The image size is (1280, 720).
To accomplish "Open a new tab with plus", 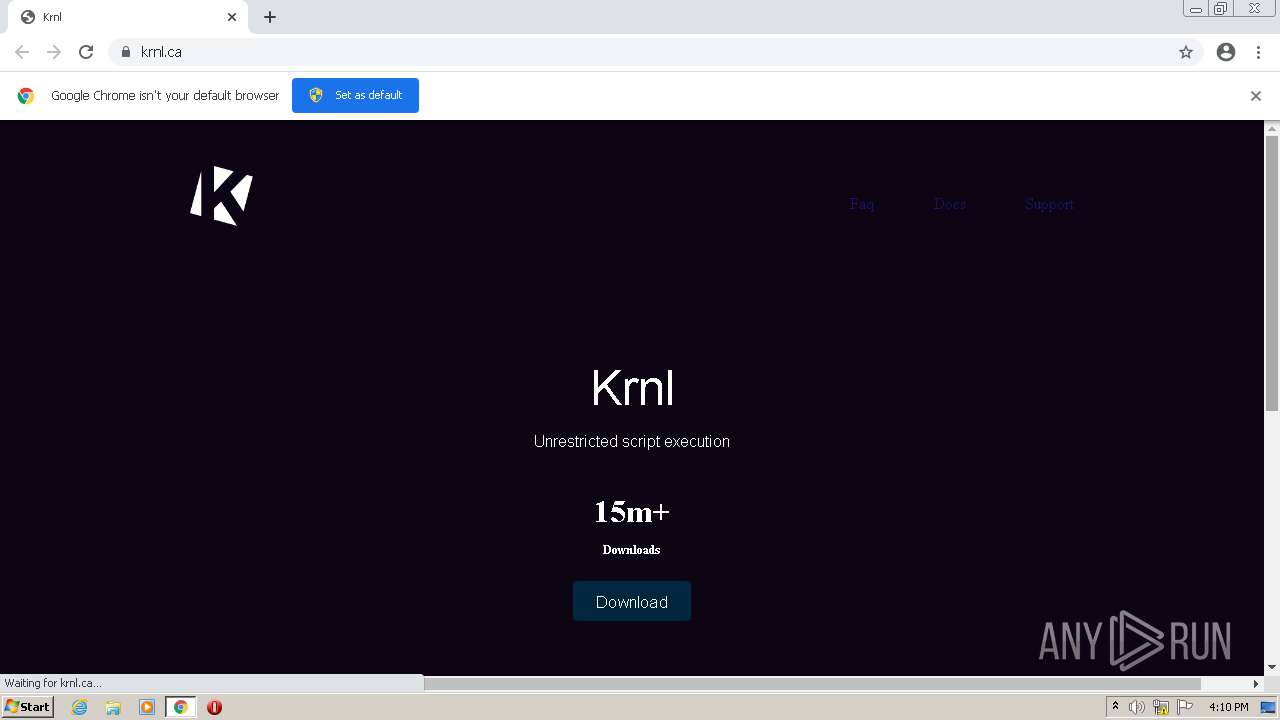I will pos(270,17).
